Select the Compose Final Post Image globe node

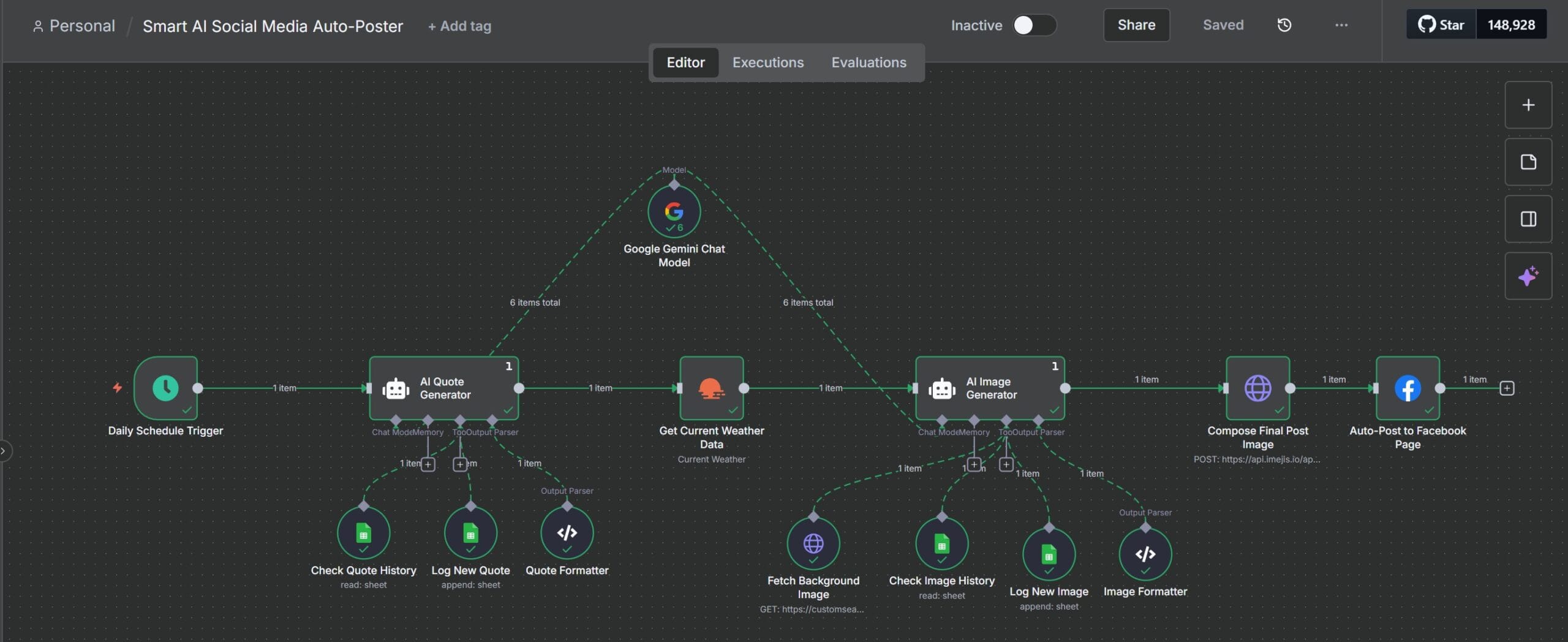pos(1257,388)
